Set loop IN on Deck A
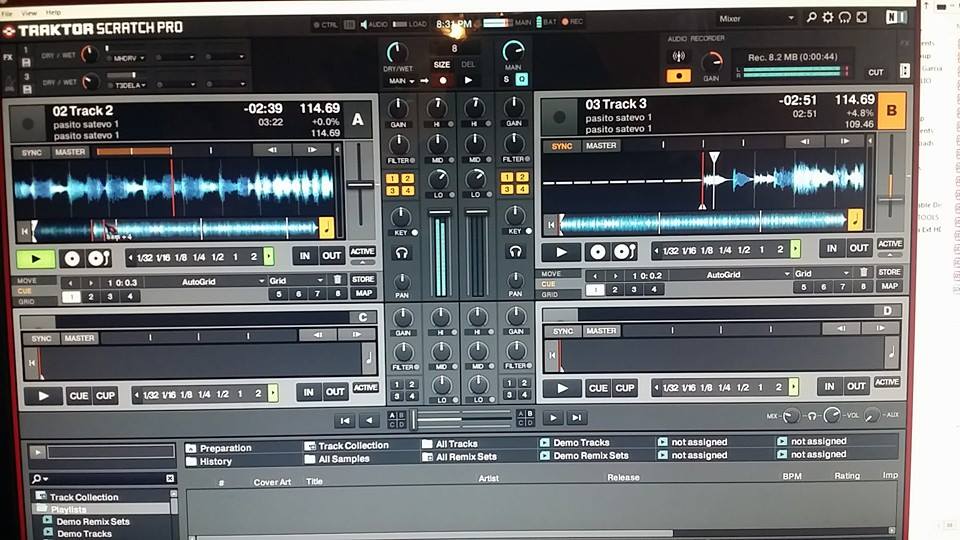 [304, 256]
